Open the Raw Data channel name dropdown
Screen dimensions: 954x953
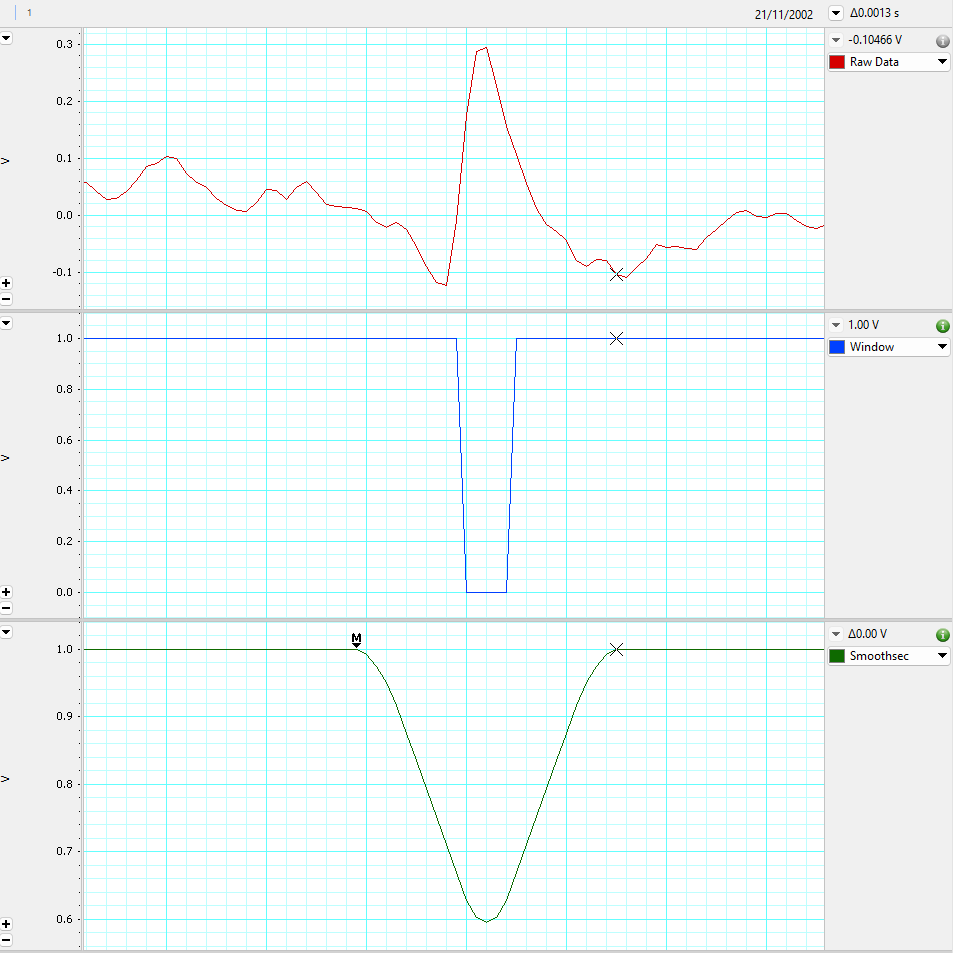click(x=942, y=62)
